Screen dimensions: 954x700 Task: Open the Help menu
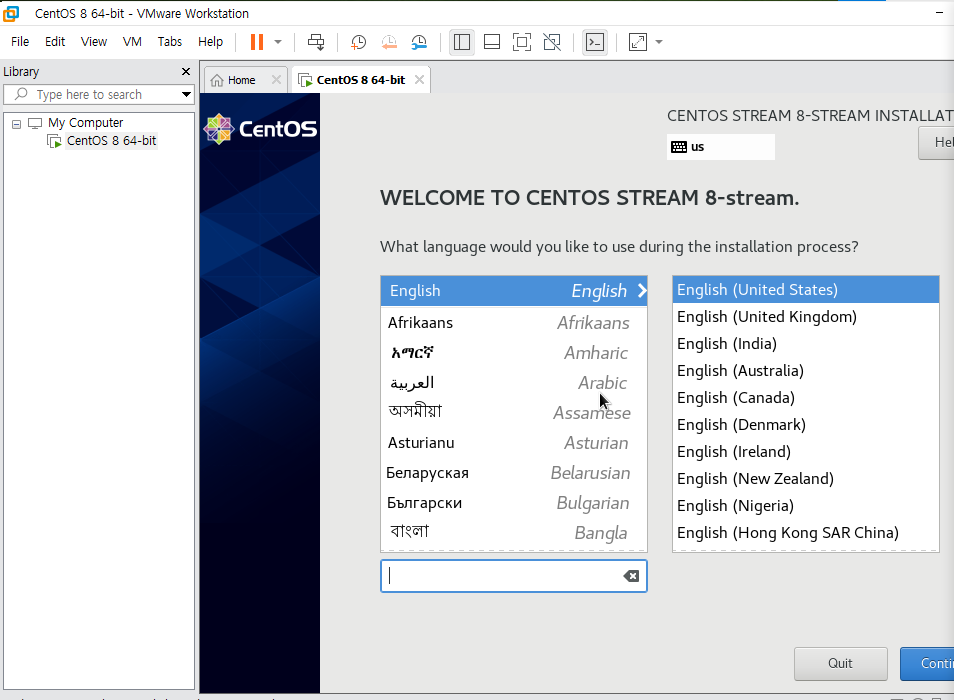pos(211,41)
